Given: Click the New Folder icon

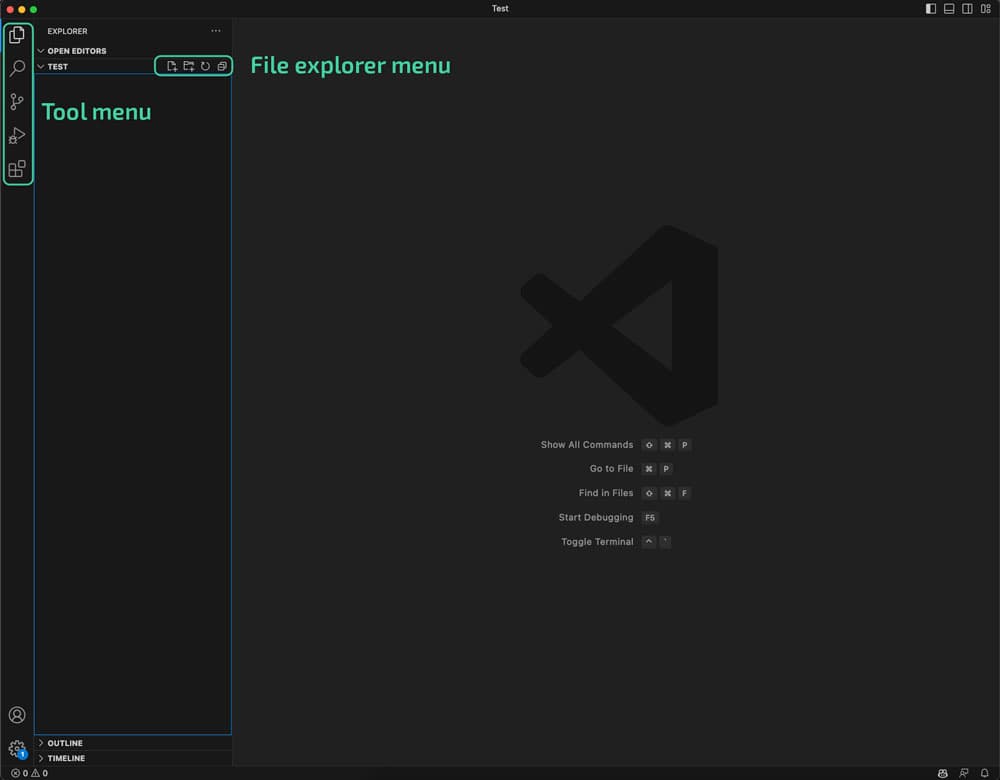Looking at the screenshot, I should coord(189,66).
